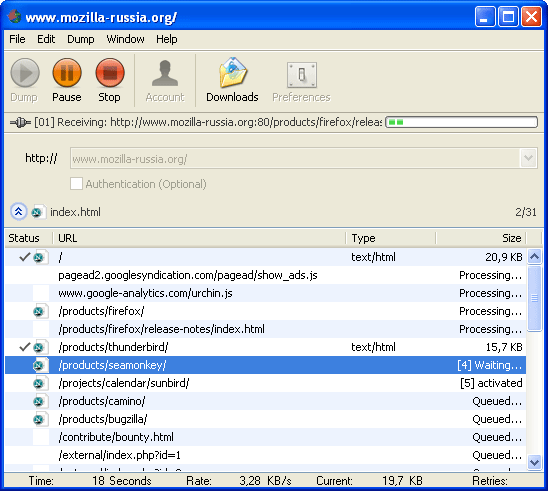Viewport: 548px width, 491px height.
Task: Click the vertical scrollbar thumb
Action: [534, 298]
